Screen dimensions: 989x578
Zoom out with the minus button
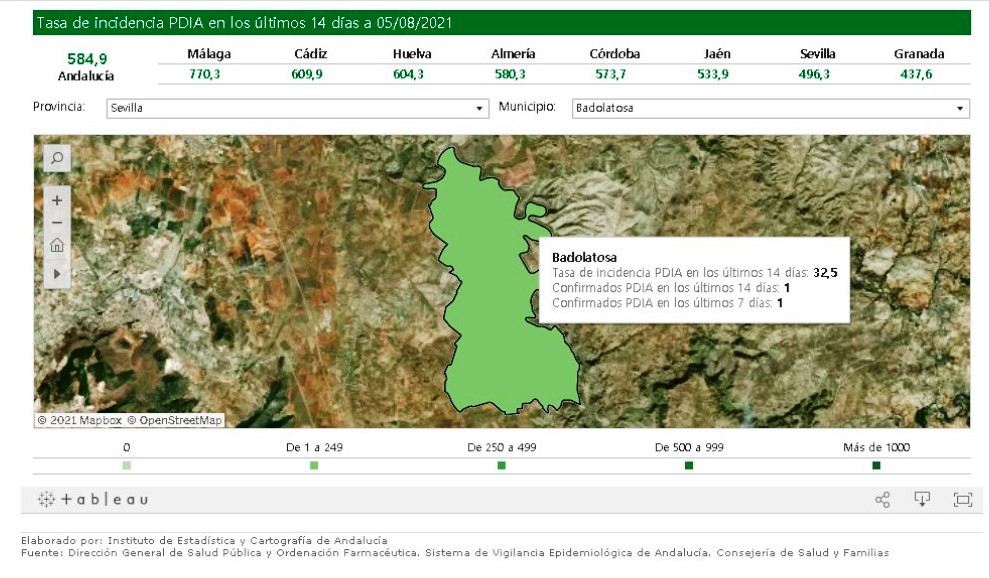[57, 223]
